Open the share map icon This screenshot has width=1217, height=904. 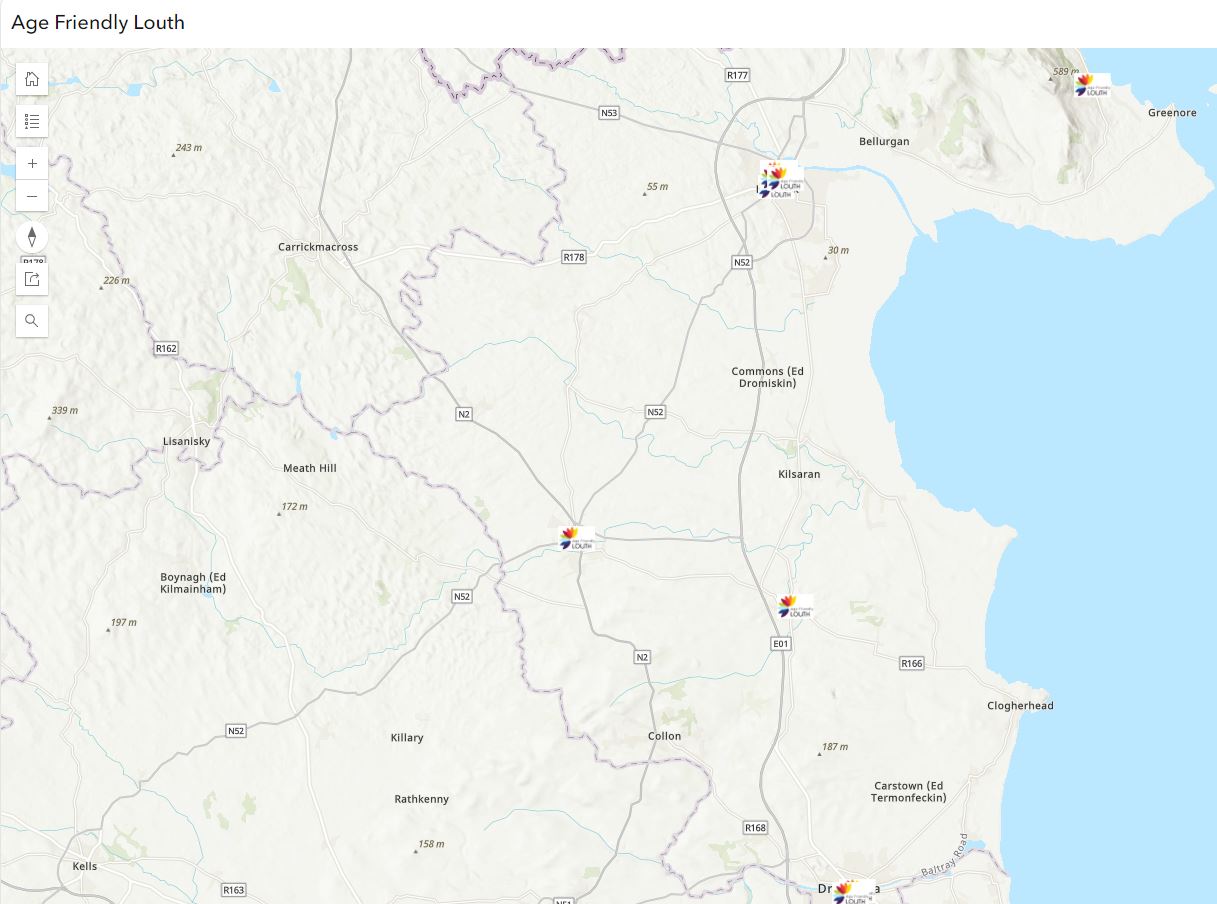(x=32, y=279)
